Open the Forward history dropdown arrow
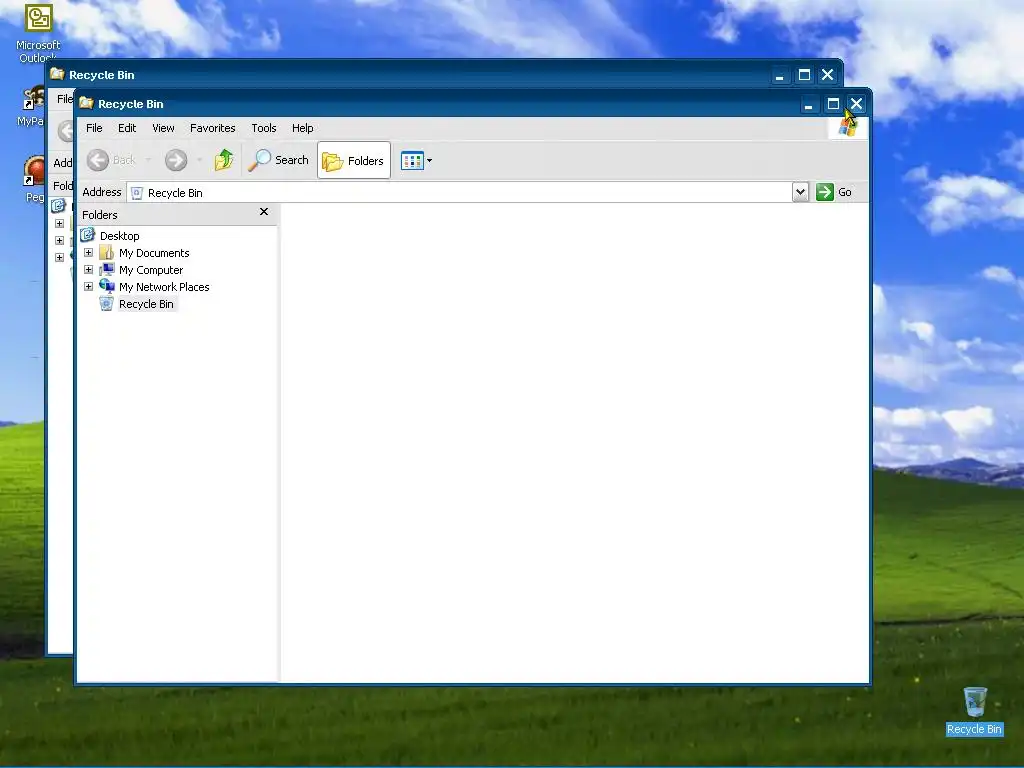The height and width of the screenshot is (768, 1024). pos(199,160)
